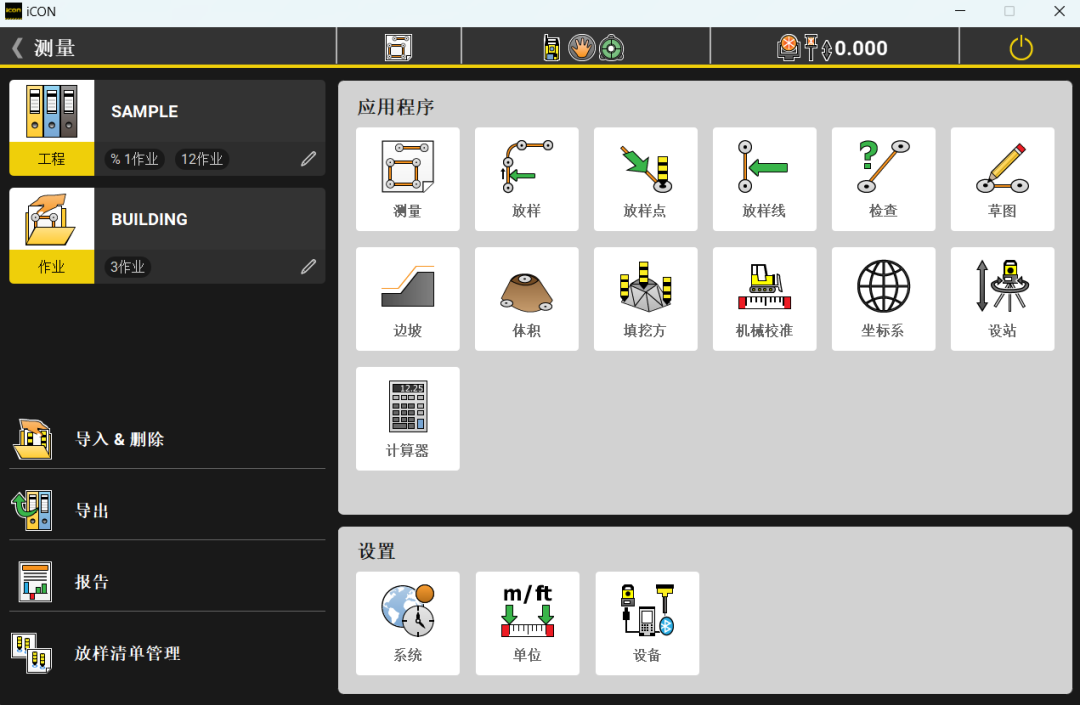Start the 草图 sketch app
Image resolution: width=1080 pixels, height=705 pixels.
pos(1002,179)
